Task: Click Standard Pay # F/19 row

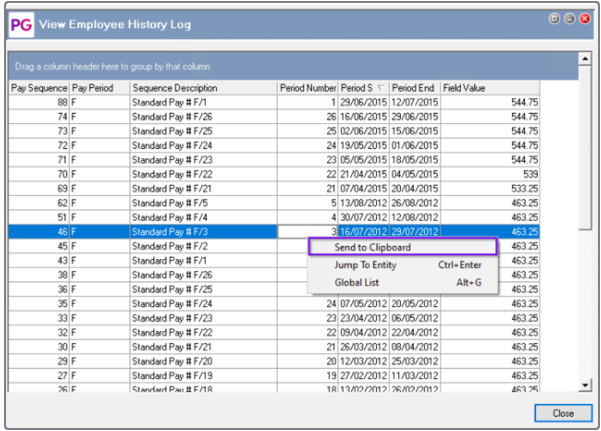Action: click(x=274, y=375)
